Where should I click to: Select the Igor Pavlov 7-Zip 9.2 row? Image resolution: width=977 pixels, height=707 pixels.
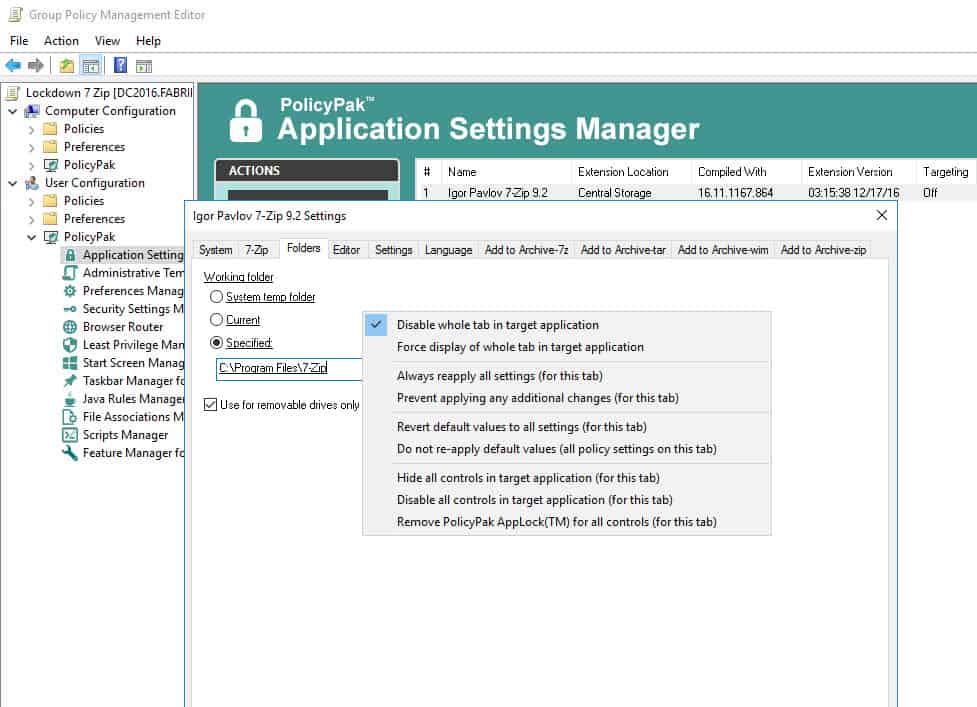click(x=696, y=193)
